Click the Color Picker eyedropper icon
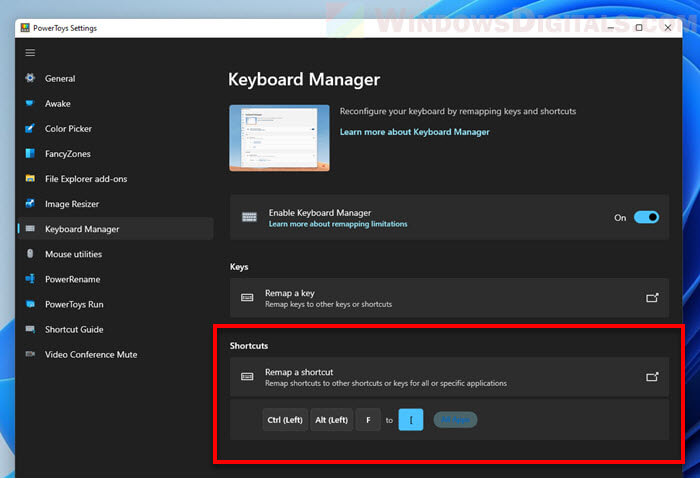The image size is (700, 479). pos(30,129)
